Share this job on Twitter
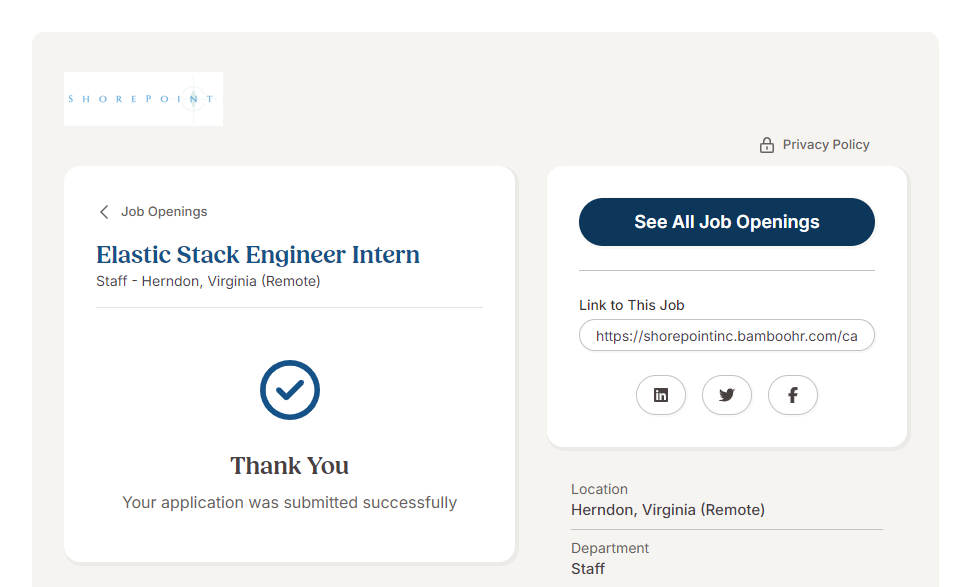 tap(727, 395)
